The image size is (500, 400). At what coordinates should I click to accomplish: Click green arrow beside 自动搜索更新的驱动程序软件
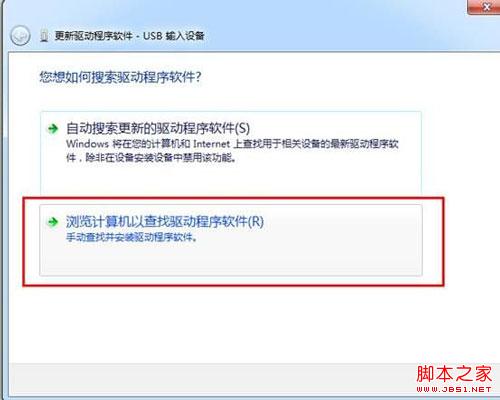(53, 129)
